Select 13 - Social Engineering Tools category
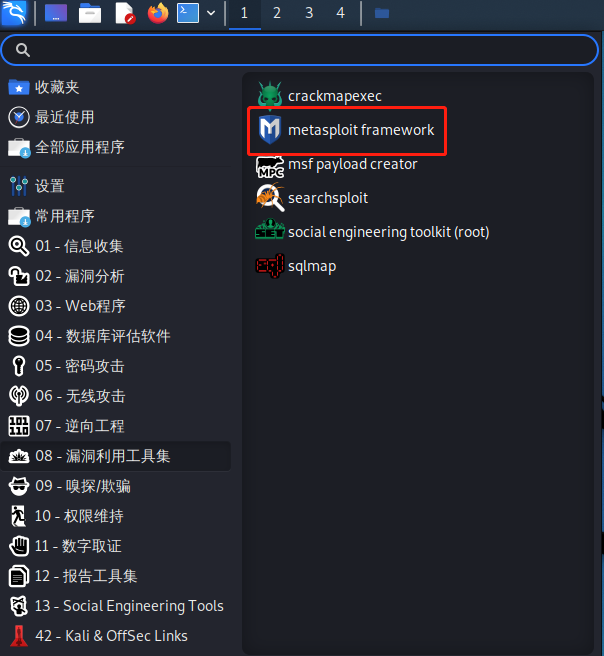The width and height of the screenshot is (604, 656). (115, 606)
